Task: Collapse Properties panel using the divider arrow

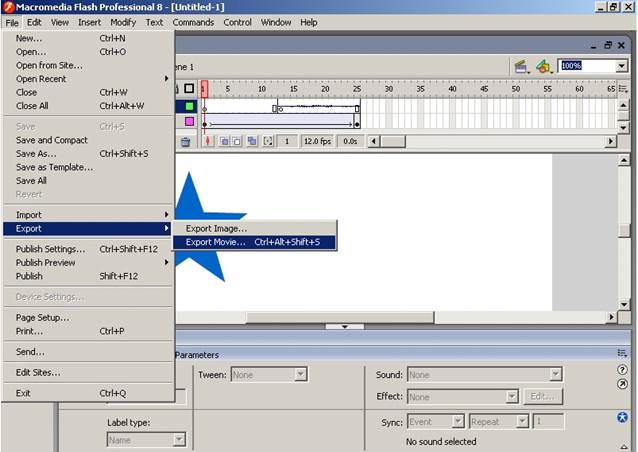Action: 345,326
